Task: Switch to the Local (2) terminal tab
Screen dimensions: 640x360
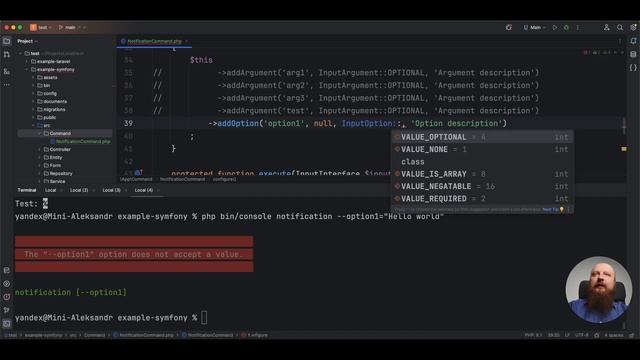Action: (79, 190)
